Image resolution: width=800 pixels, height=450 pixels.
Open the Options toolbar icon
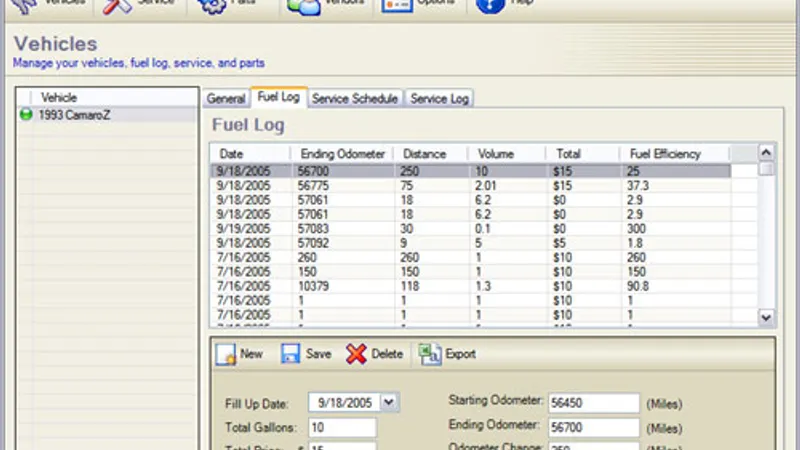click(x=398, y=7)
